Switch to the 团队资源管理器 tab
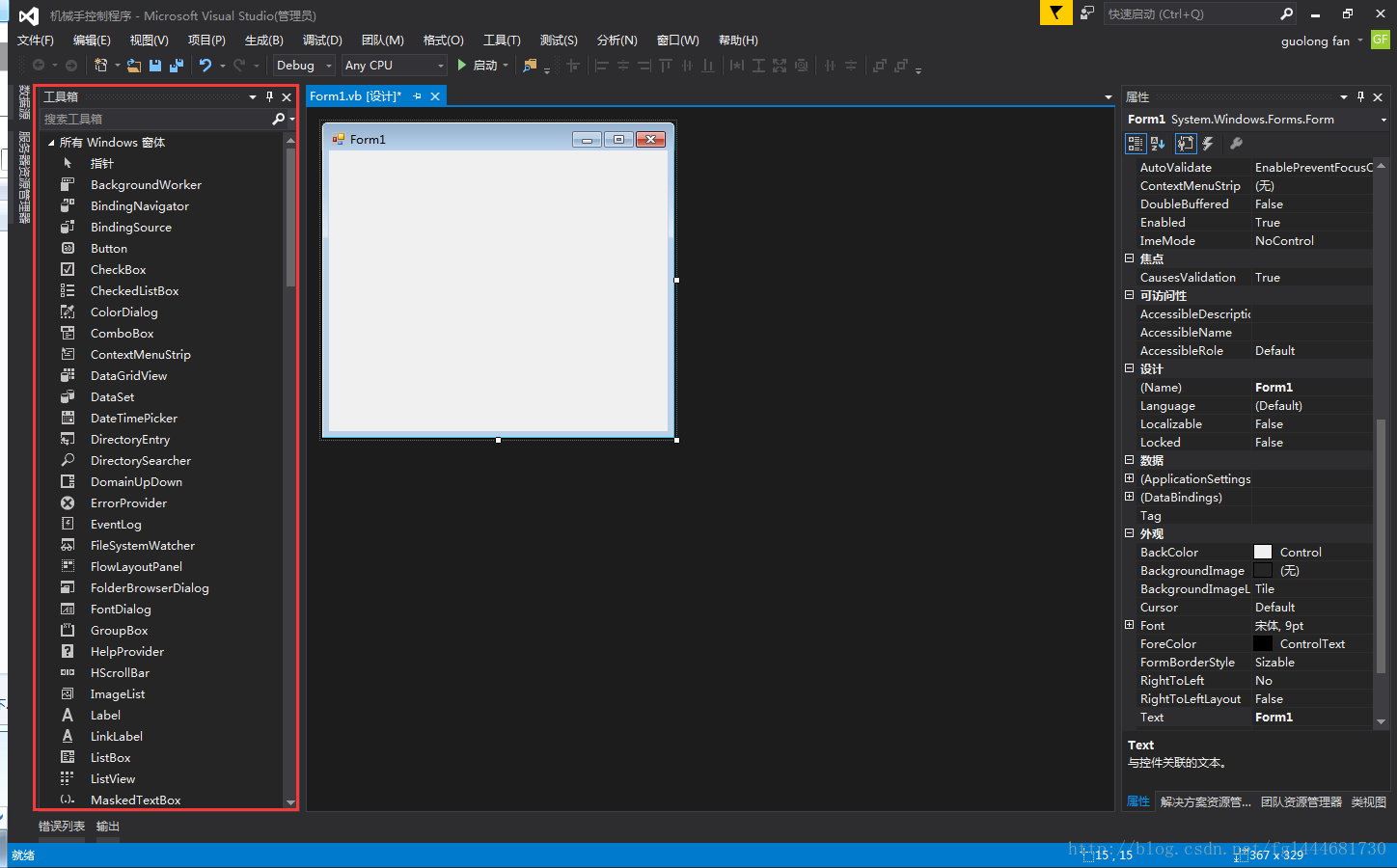 (1301, 801)
